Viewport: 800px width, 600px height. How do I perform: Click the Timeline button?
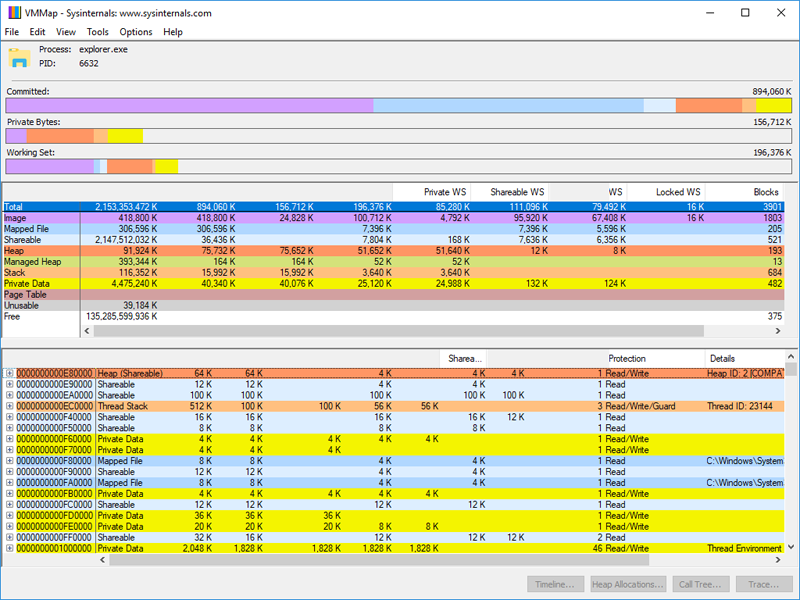556,584
